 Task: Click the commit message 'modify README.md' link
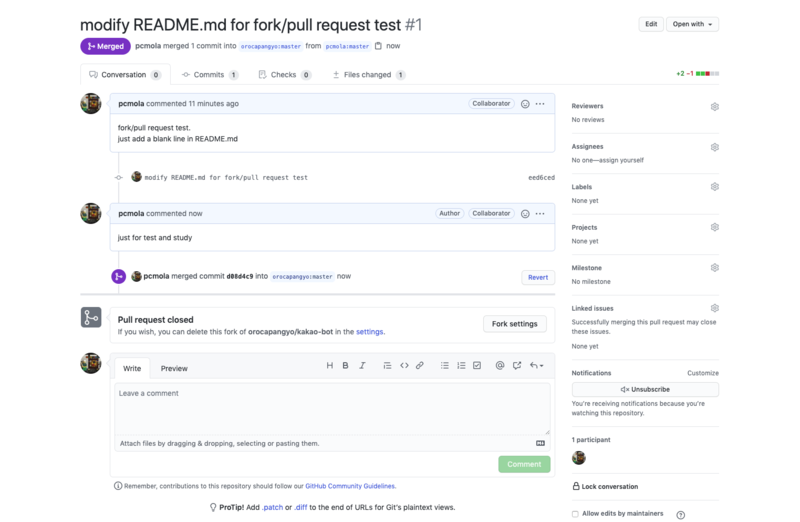pyautogui.click(x=226, y=178)
